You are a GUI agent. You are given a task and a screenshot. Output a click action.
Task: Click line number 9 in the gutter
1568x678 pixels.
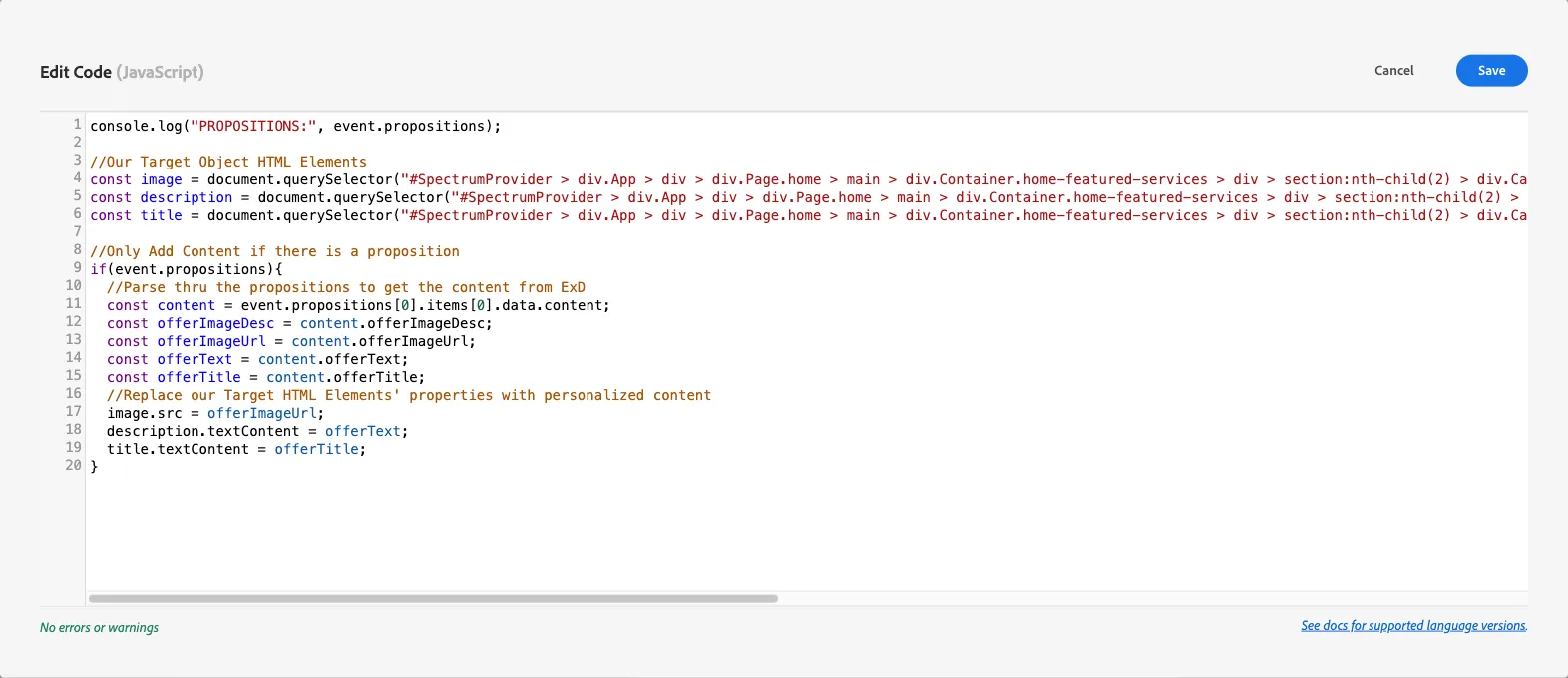coord(77,267)
